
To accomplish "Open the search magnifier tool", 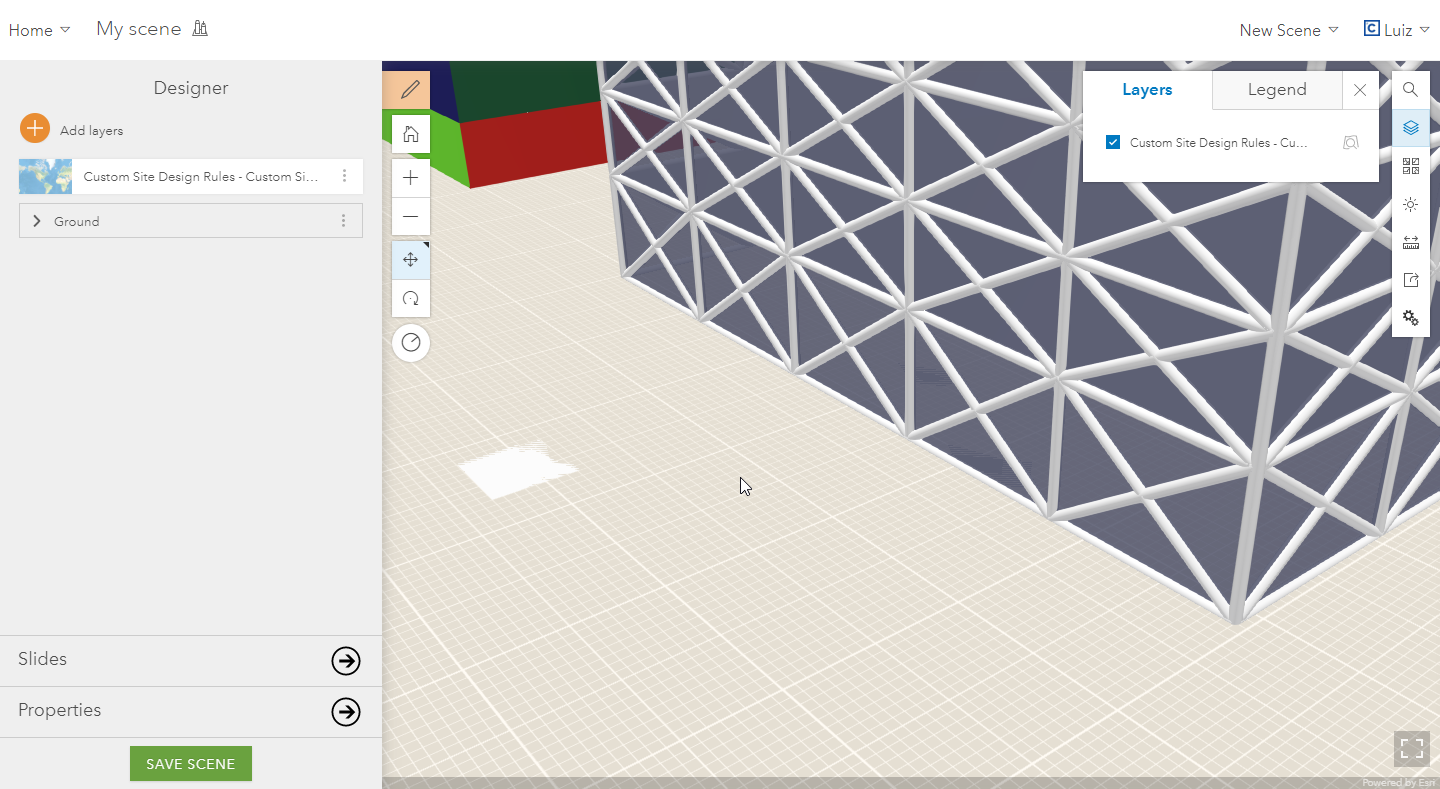I will 1410,90.
